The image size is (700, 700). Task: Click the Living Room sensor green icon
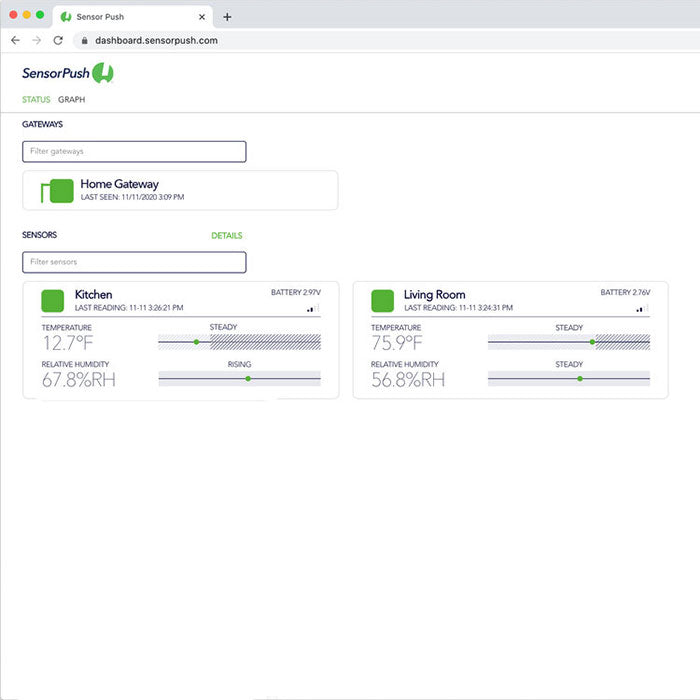[x=382, y=300]
